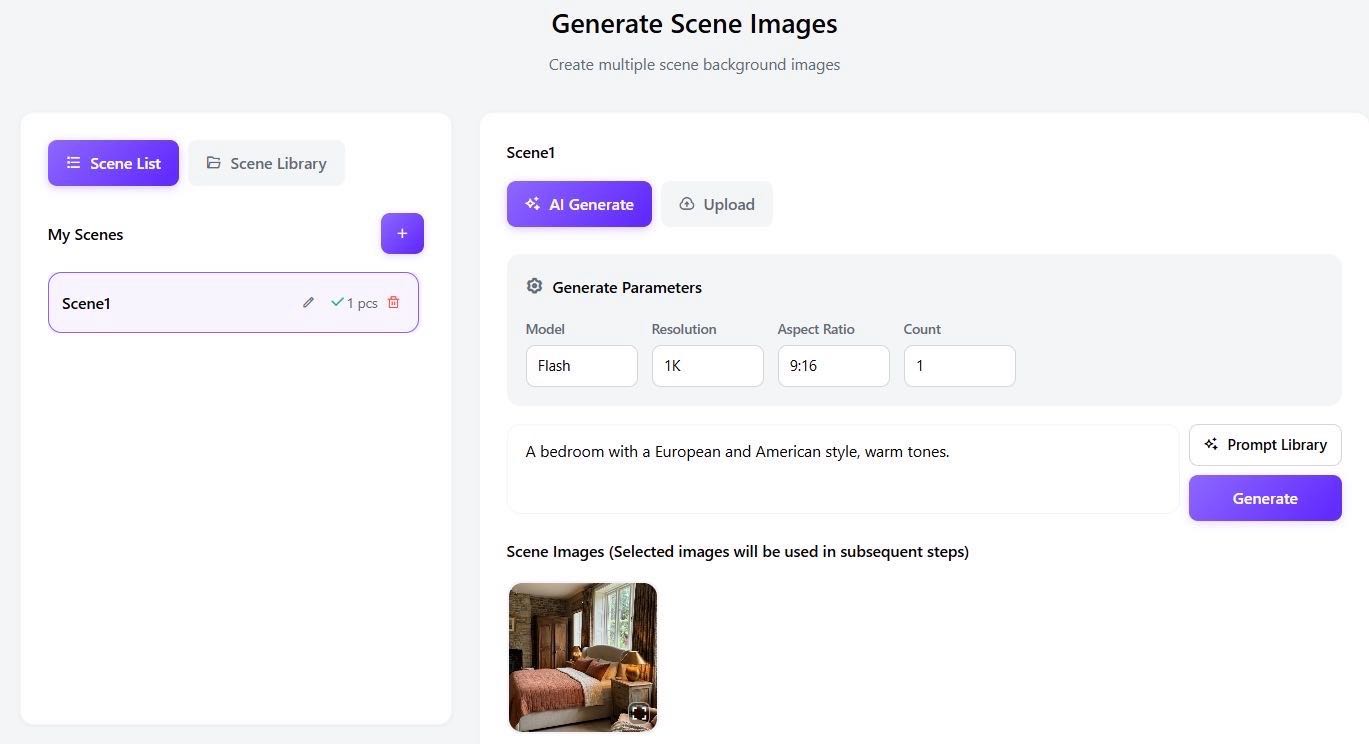Image resolution: width=1369 pixels, height=744 pixels.
Task: Select the AI Generate mode
Action: click(579, 204)
